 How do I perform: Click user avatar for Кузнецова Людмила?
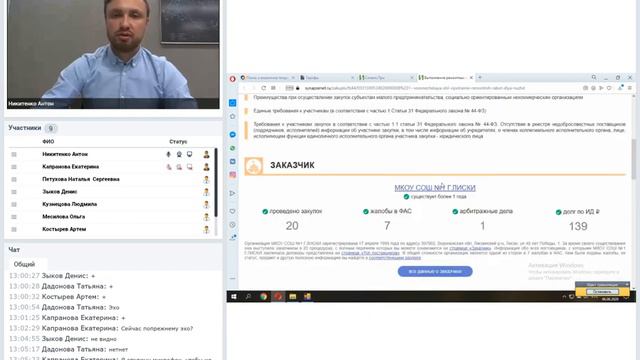coord(207,204)
